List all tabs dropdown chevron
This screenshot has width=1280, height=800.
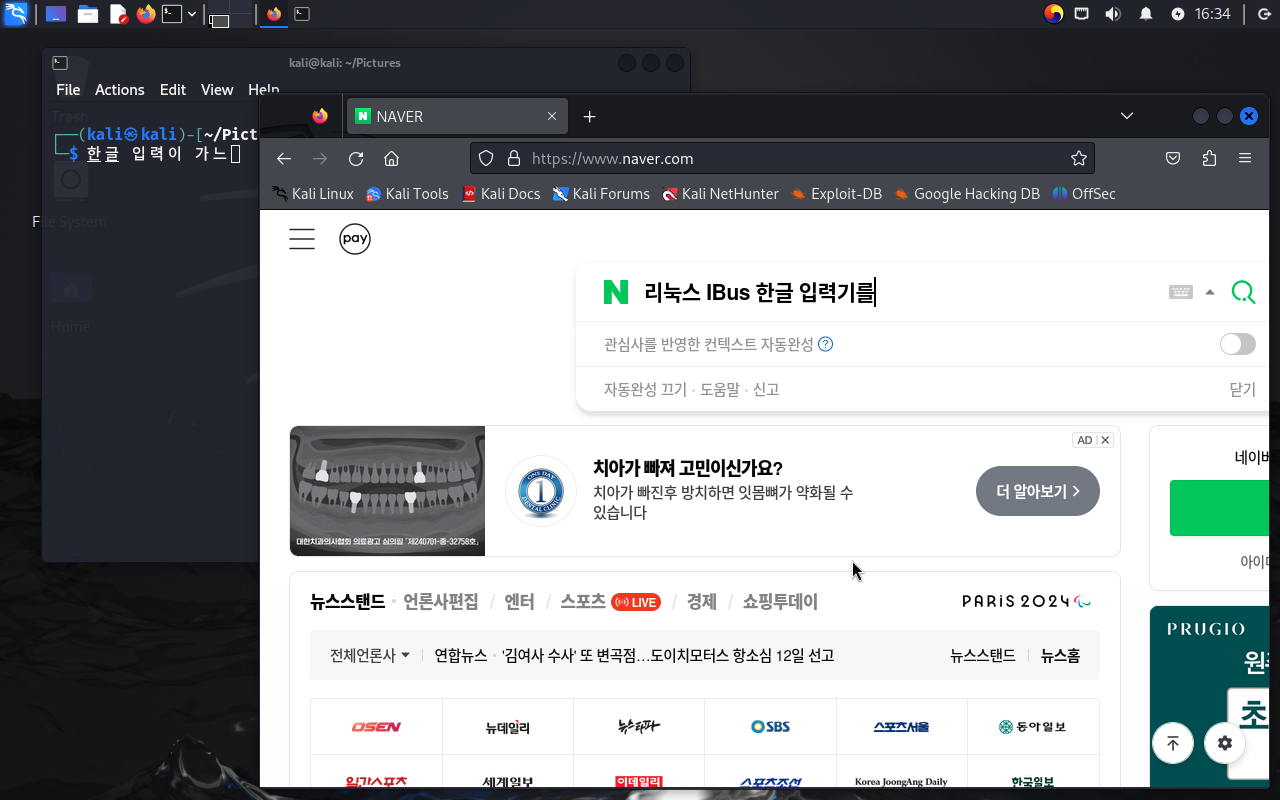click(1127, 116)
